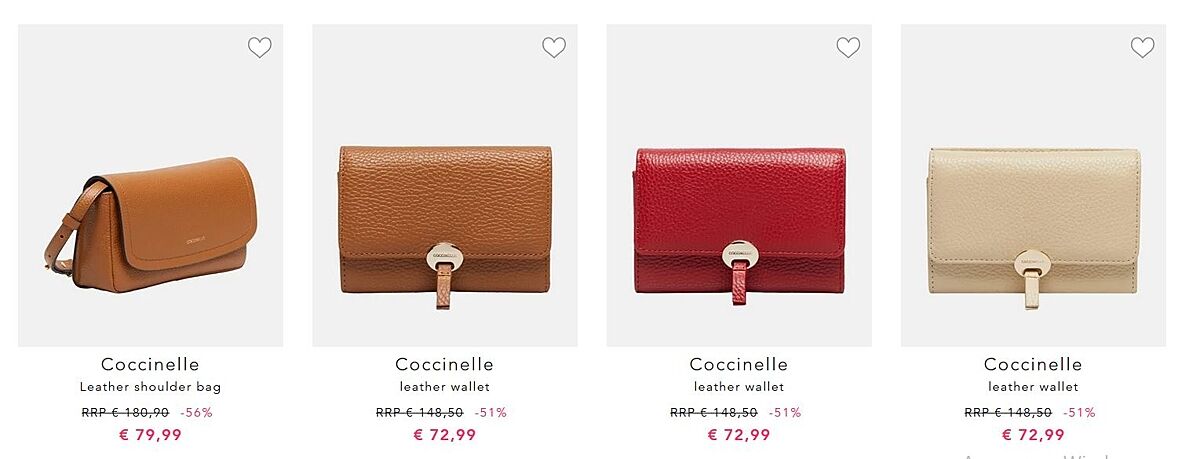Select 'leather wallet' title under red wallet
1200x459 pixels.
click(739, 387)
